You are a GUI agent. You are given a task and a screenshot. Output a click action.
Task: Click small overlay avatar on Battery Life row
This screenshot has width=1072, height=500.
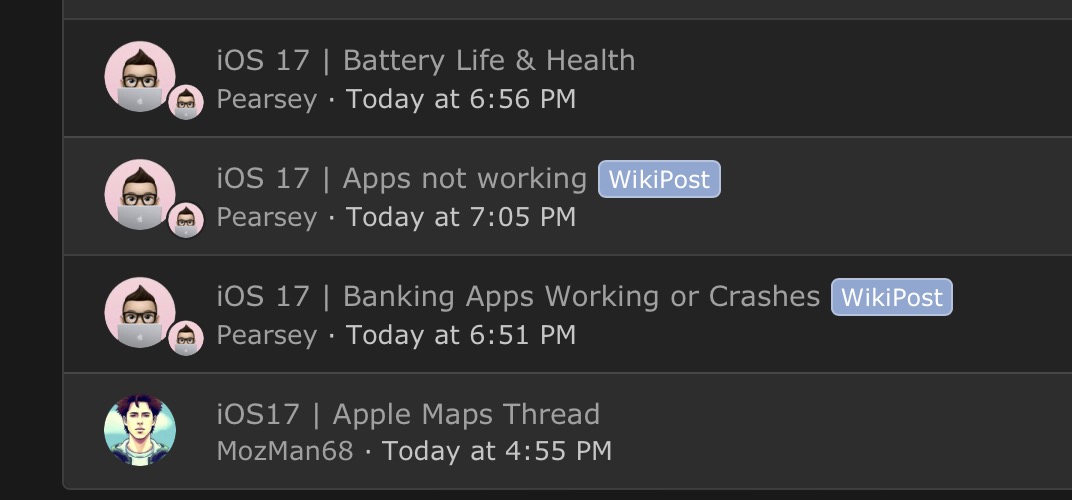(x=186, y=102)
